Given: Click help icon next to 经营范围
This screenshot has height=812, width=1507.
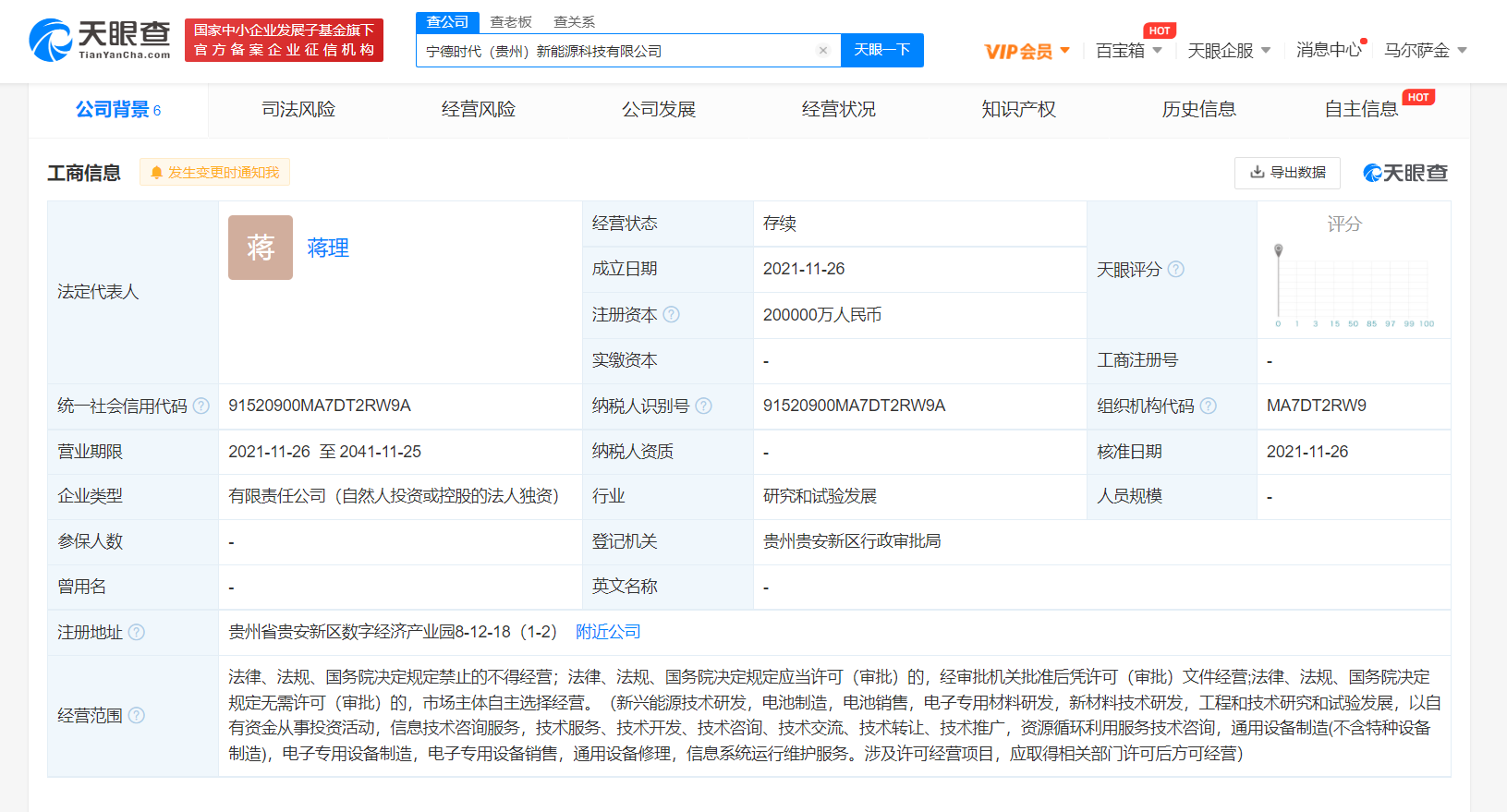Looking at the screenshot, I should (x=137, y=715).
